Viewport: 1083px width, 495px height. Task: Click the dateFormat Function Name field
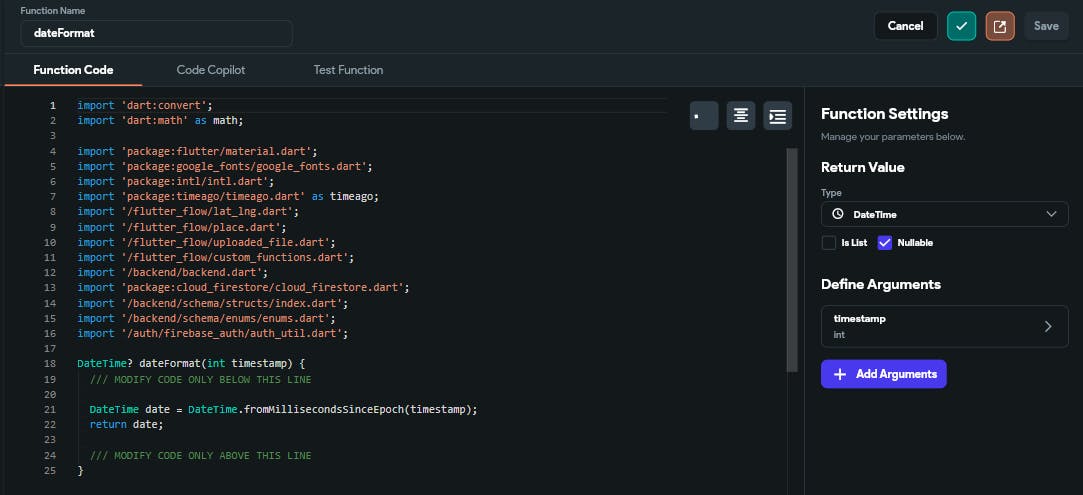point(156,33)
